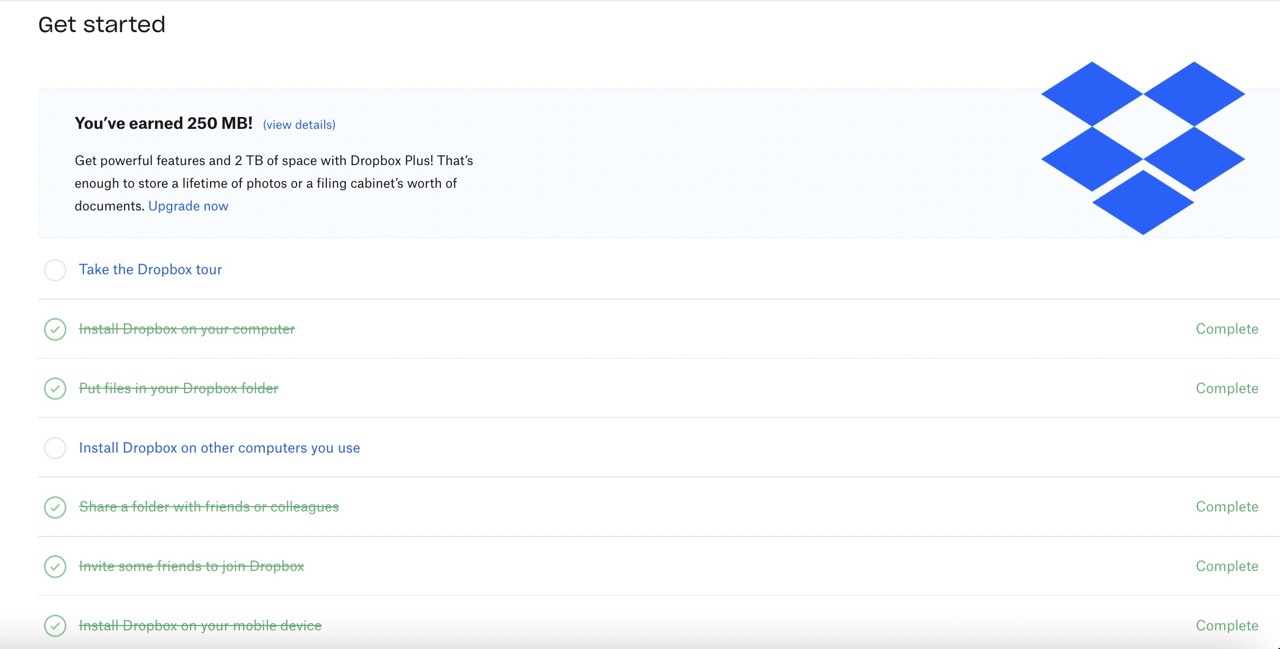This screenshot has height=649, width=1280.
Task: Click Put files in your Dropbox folder
Action: pyautogui.click(x=178, y=388)
